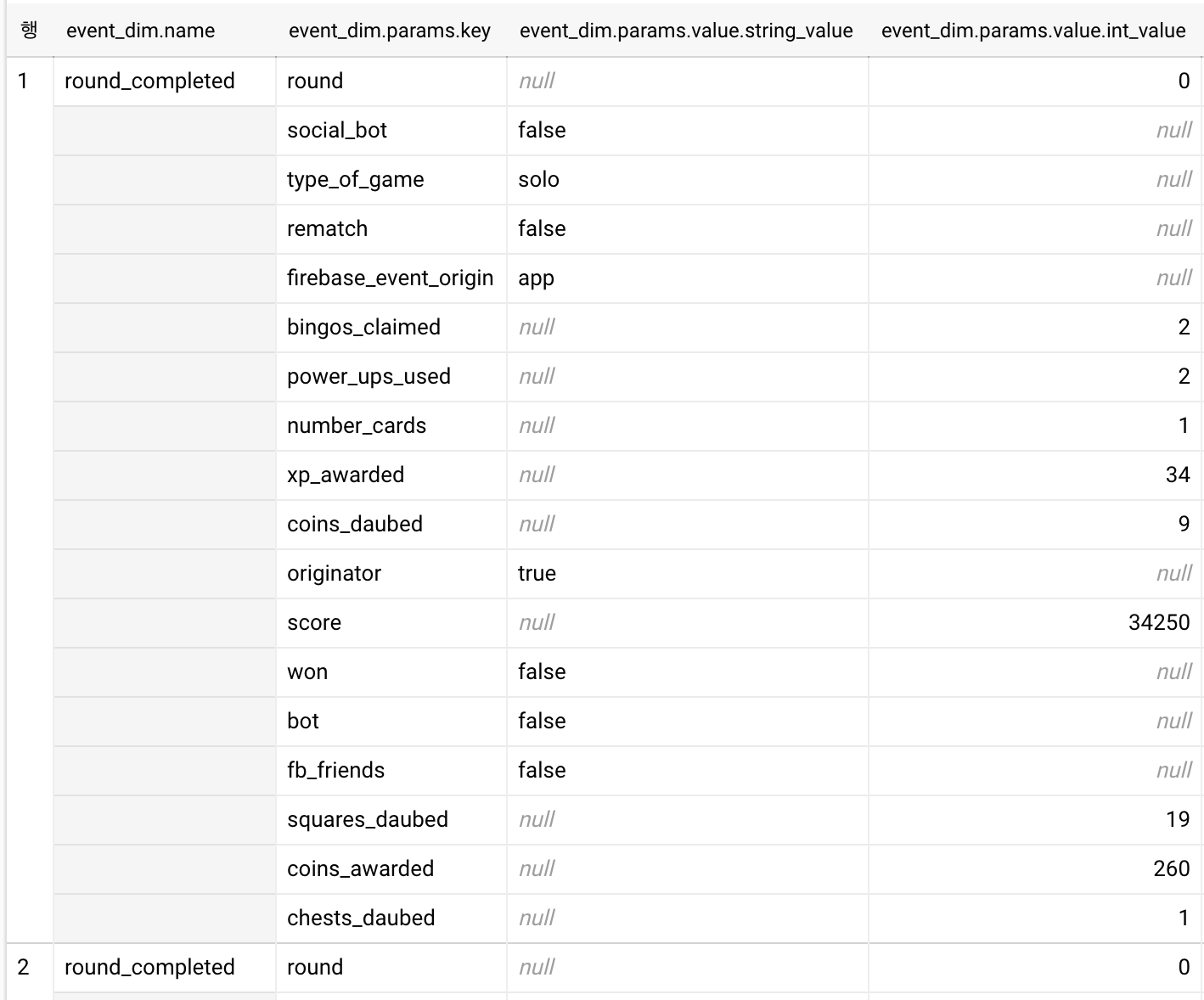Click the xp_awarded value 34 cell
1204x1000 pixels.
(1035, 475)
